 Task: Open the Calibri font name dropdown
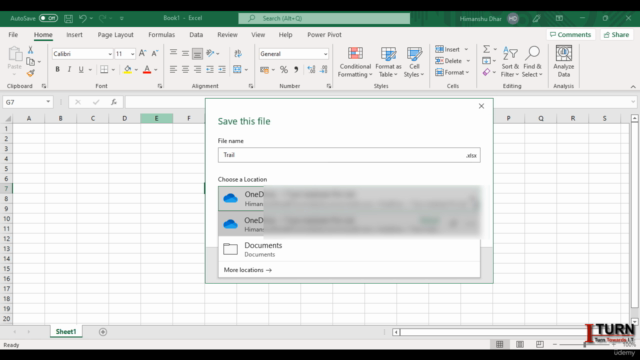click(x=110, y=54)
